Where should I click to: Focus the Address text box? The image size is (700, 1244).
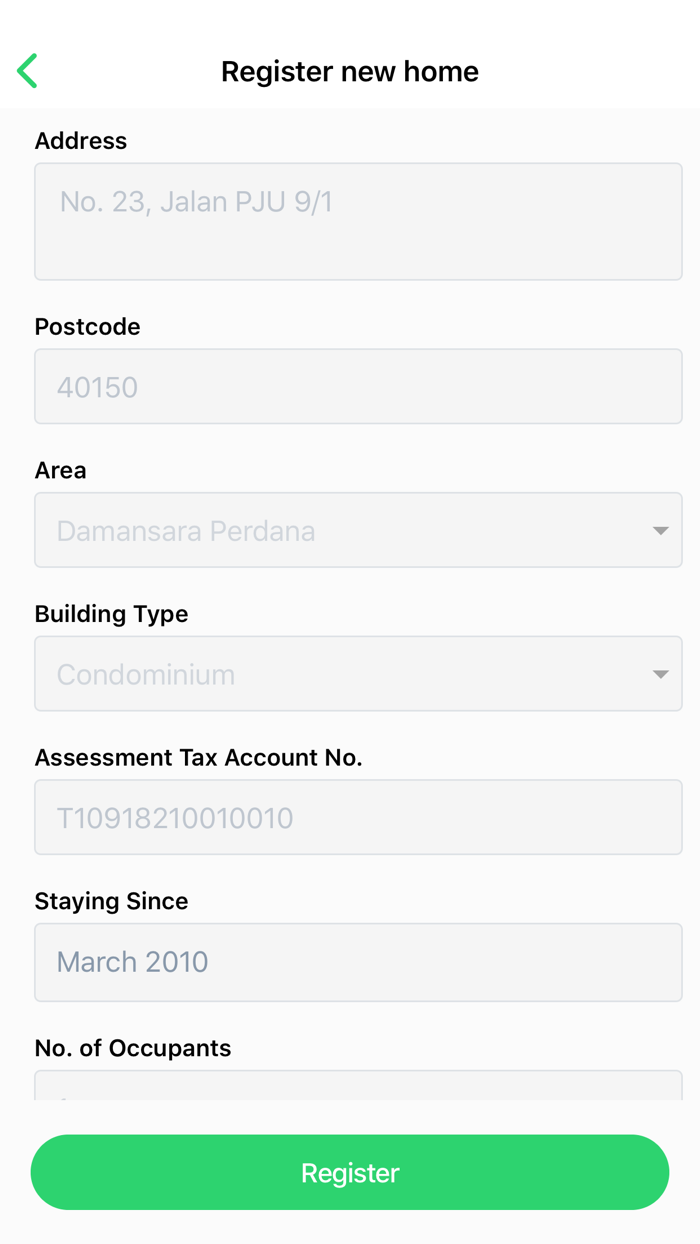tap(358, 222)
